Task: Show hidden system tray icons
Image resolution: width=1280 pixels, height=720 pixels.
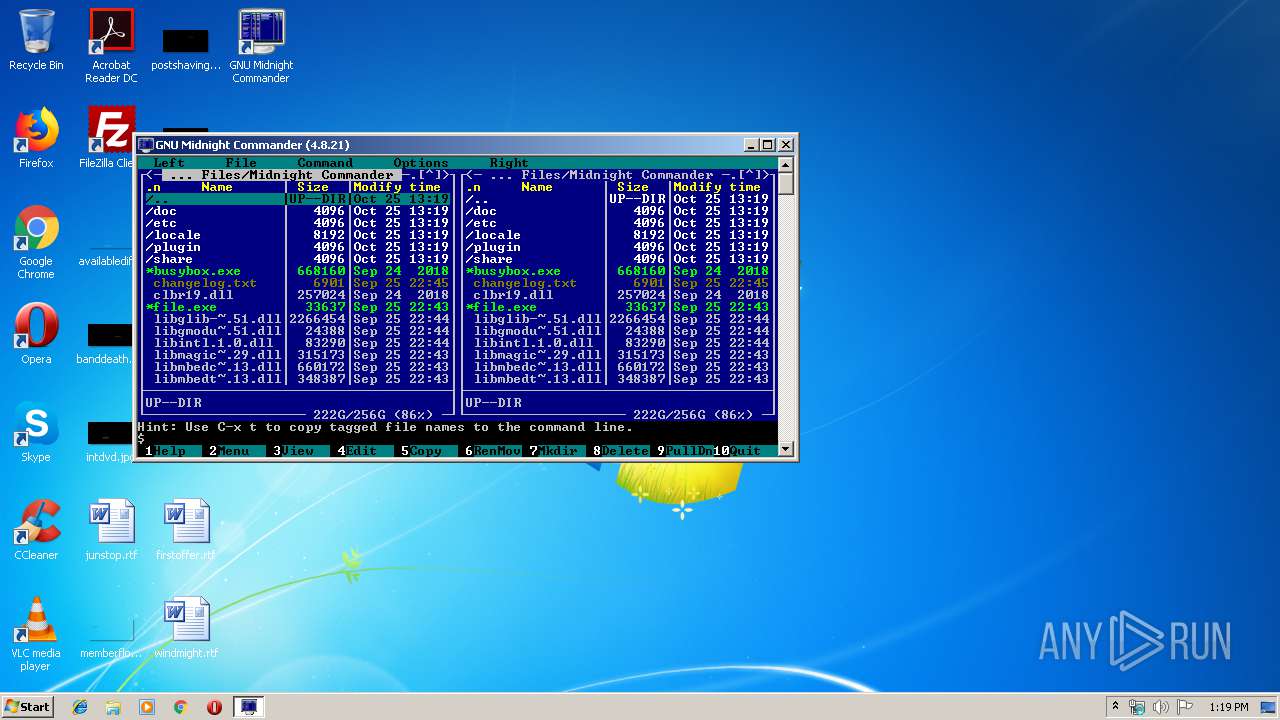Action: (x=1115, y=707)
